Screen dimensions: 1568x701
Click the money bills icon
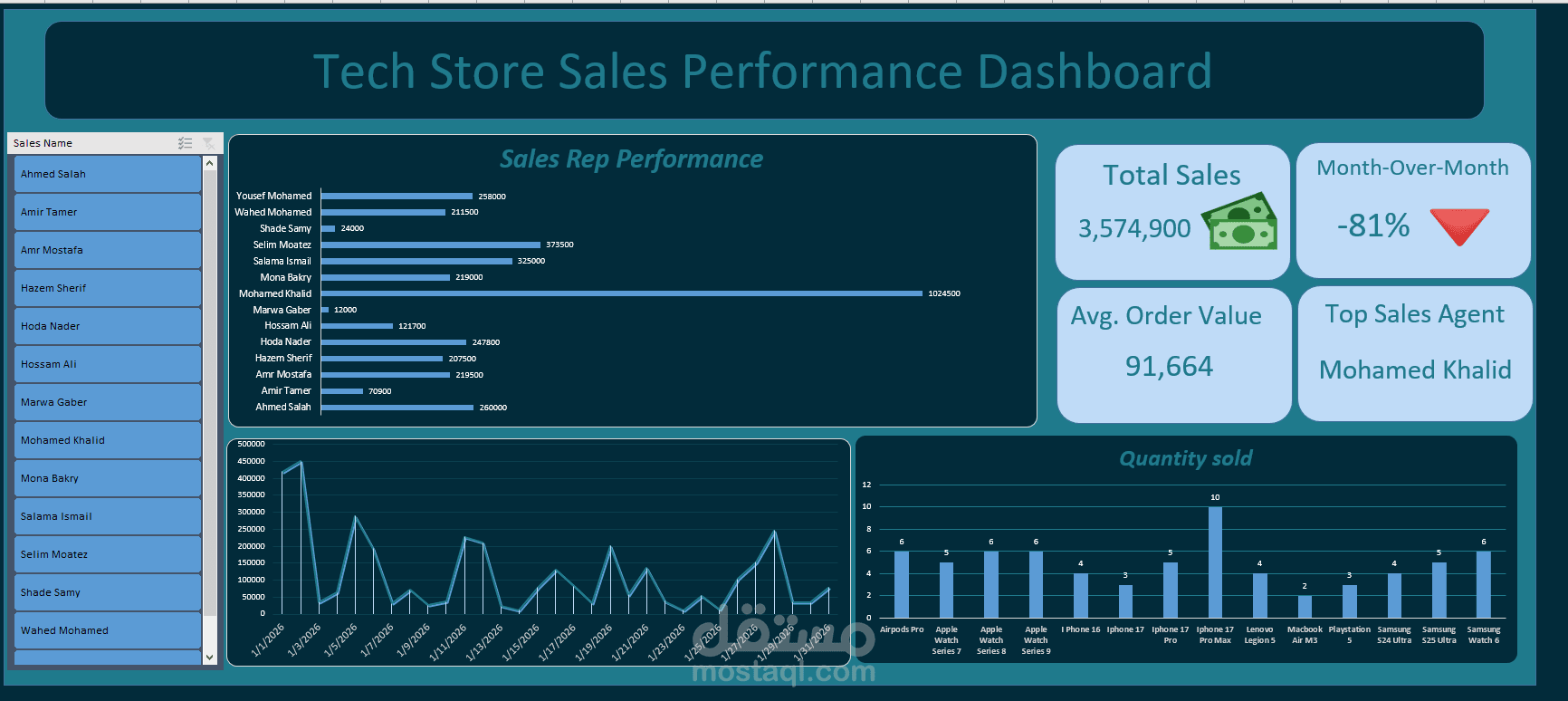pos(1239,221)
